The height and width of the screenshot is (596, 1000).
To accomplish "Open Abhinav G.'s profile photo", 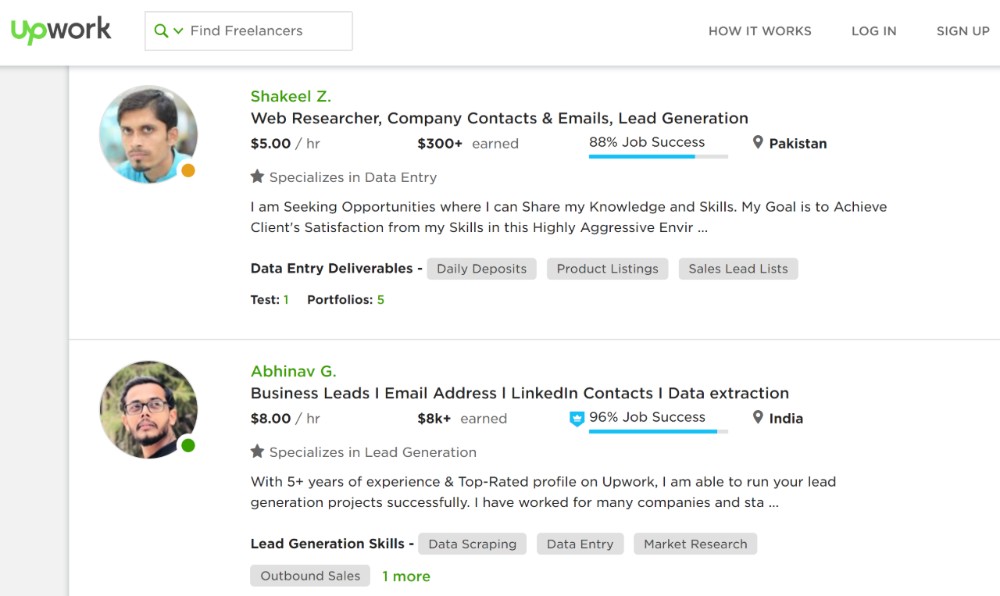I will click(148, 410).
